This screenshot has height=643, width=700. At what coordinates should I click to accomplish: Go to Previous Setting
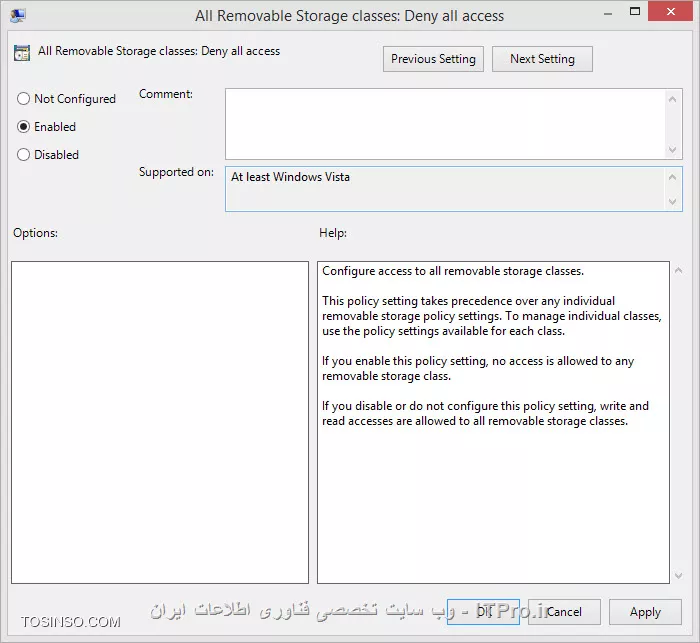(433, 59)
